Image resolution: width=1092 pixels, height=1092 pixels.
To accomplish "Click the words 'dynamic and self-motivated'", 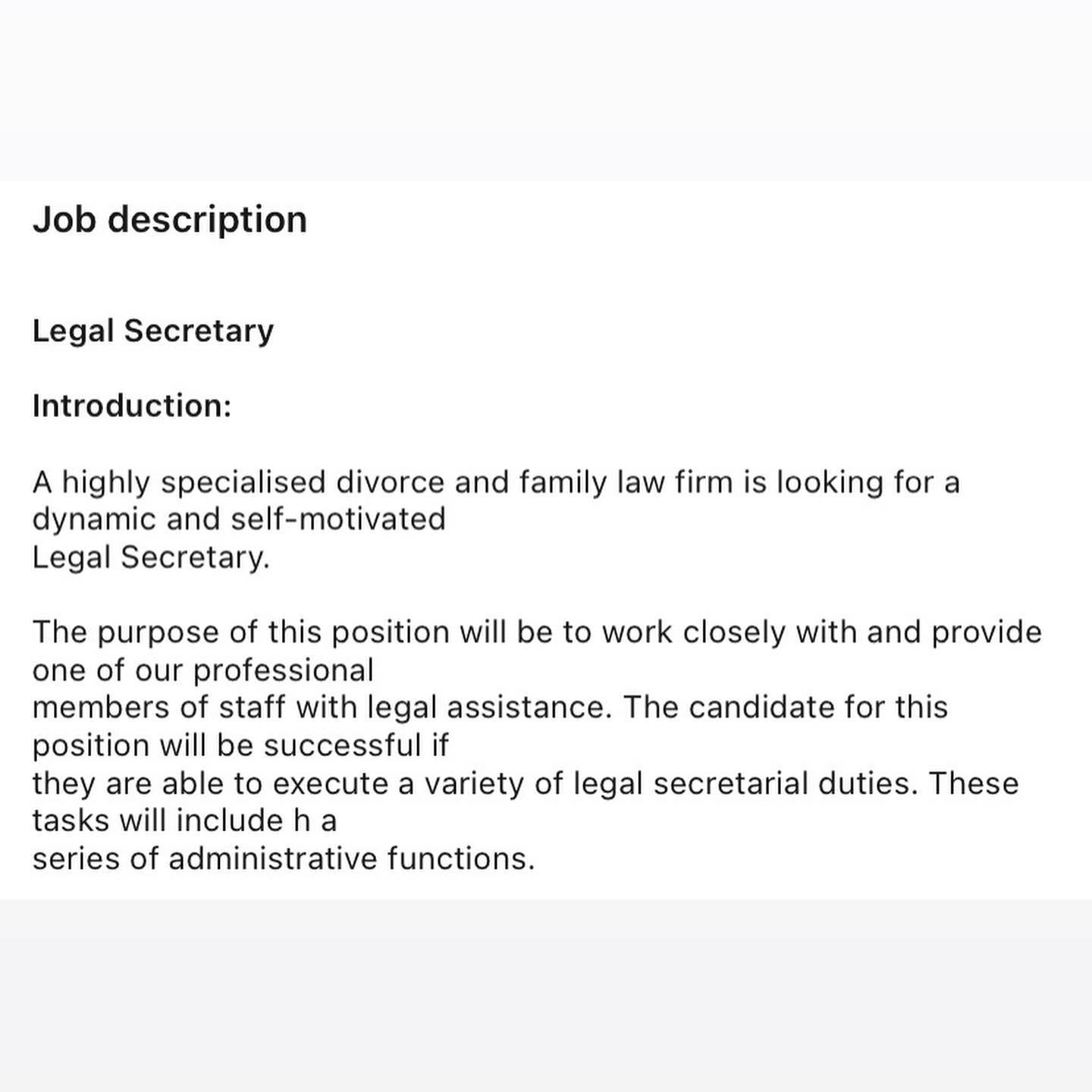I will click(x=239, y=519).
